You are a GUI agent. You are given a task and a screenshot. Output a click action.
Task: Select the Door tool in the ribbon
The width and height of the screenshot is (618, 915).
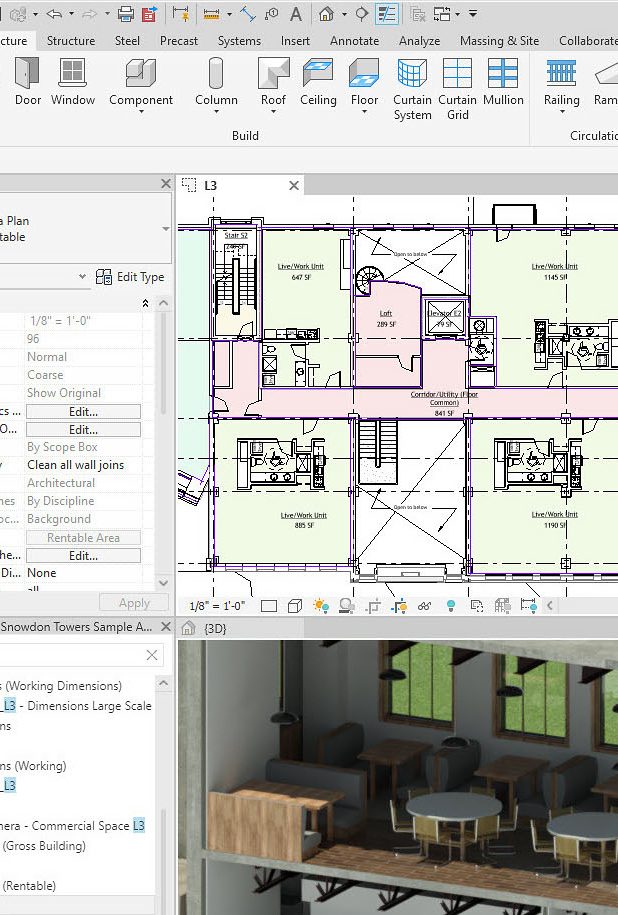point(26,82)
